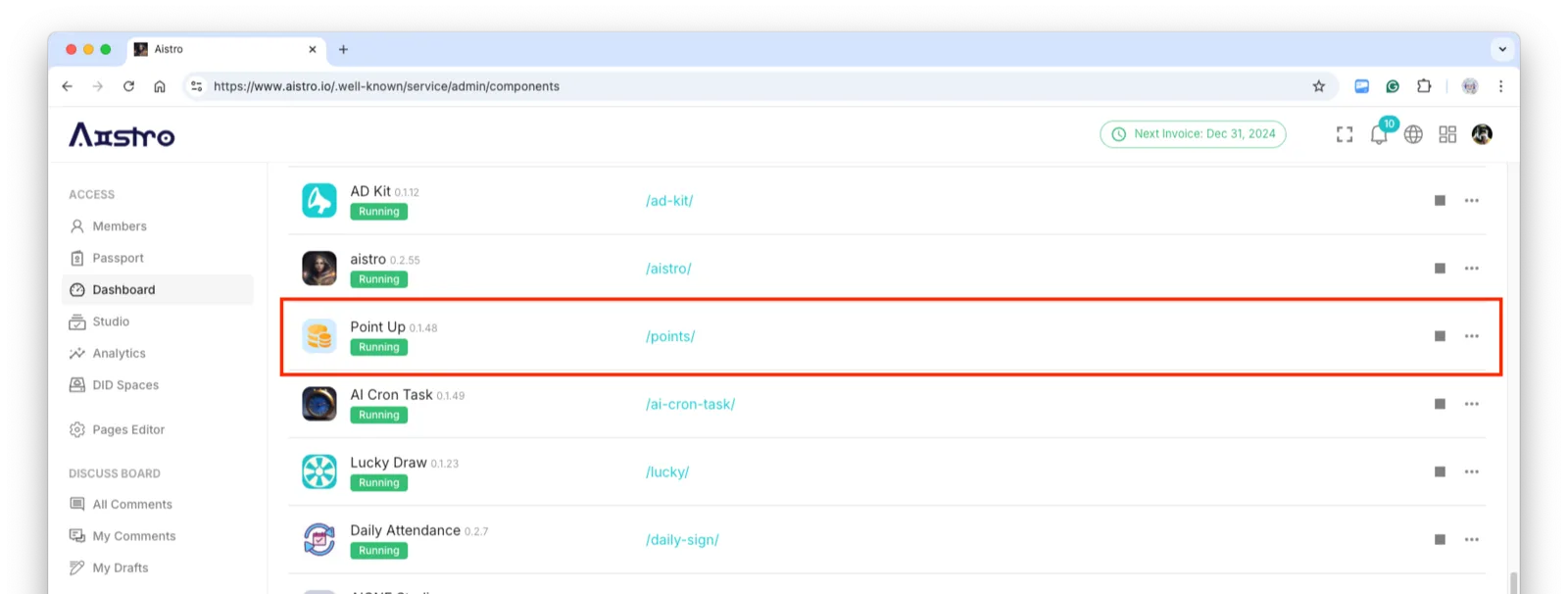Go to Members in sidebar
This screenshot has height=594, width=1568.
[157, 226]
